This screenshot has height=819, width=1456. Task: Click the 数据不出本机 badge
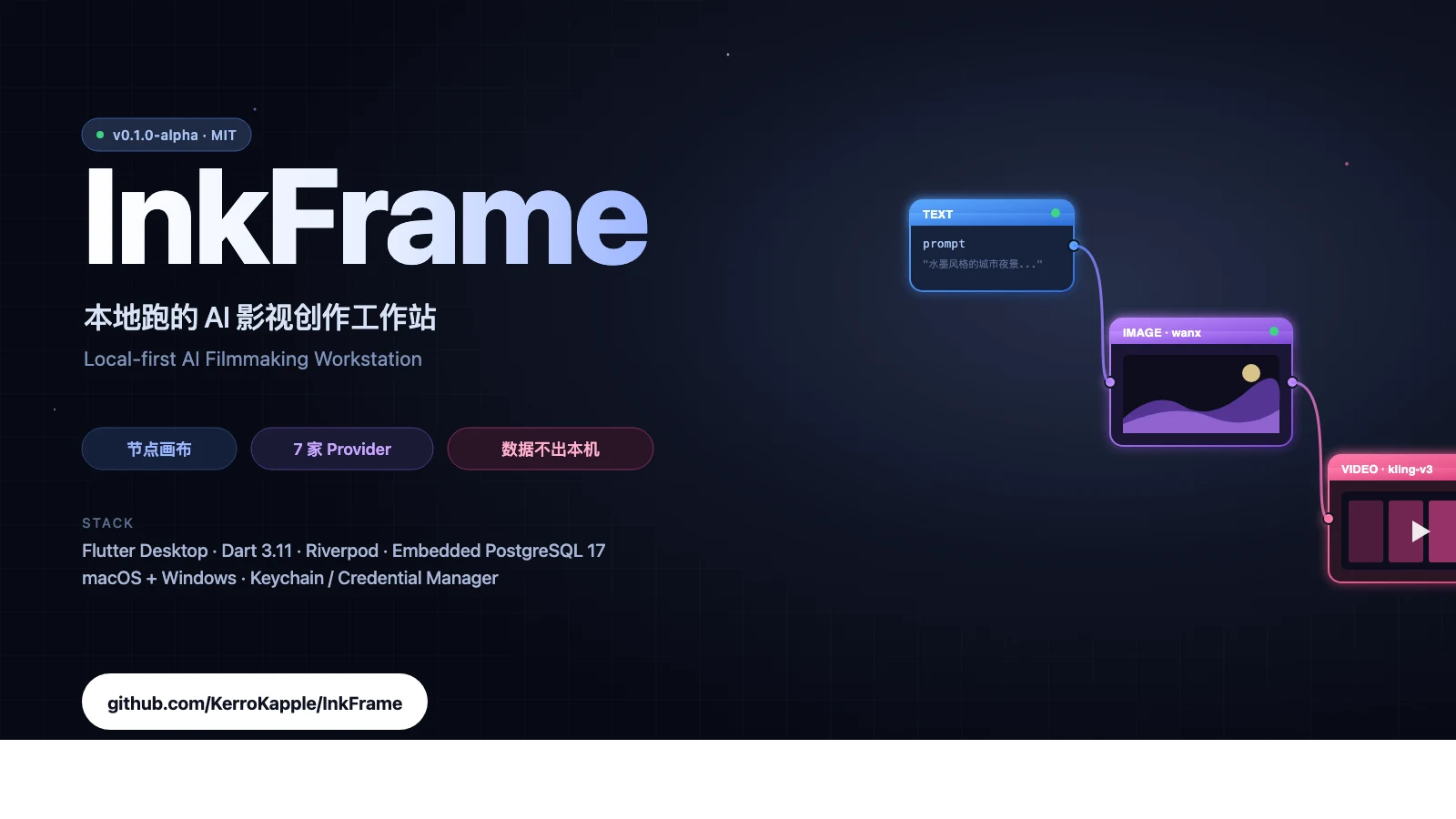[x=550, y=449]
